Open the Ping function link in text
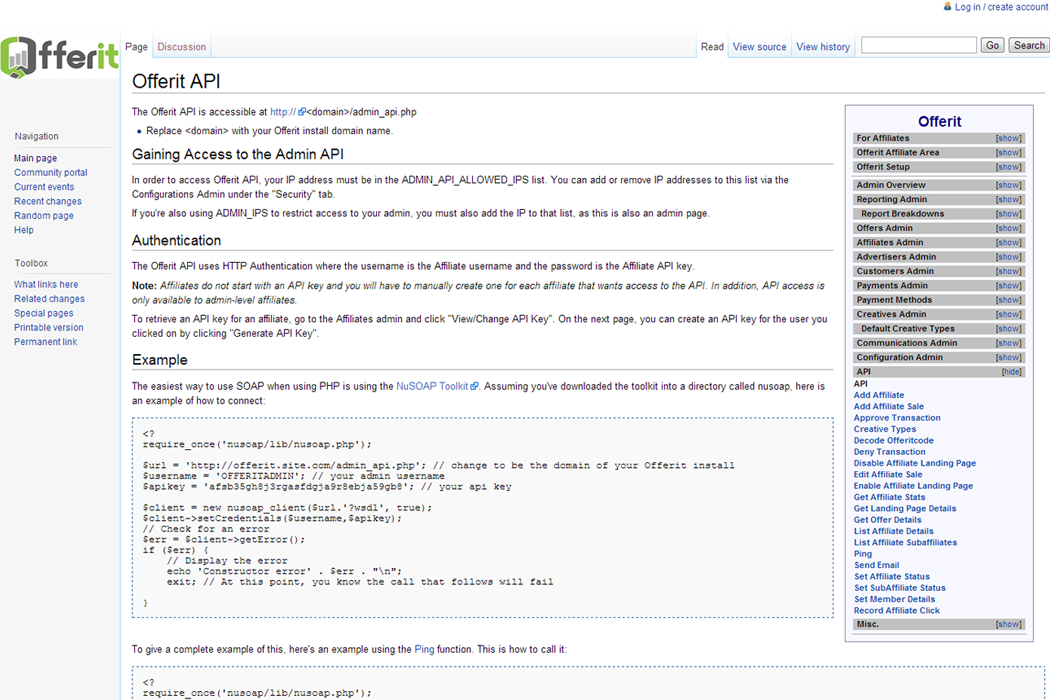 coord(425,649)
